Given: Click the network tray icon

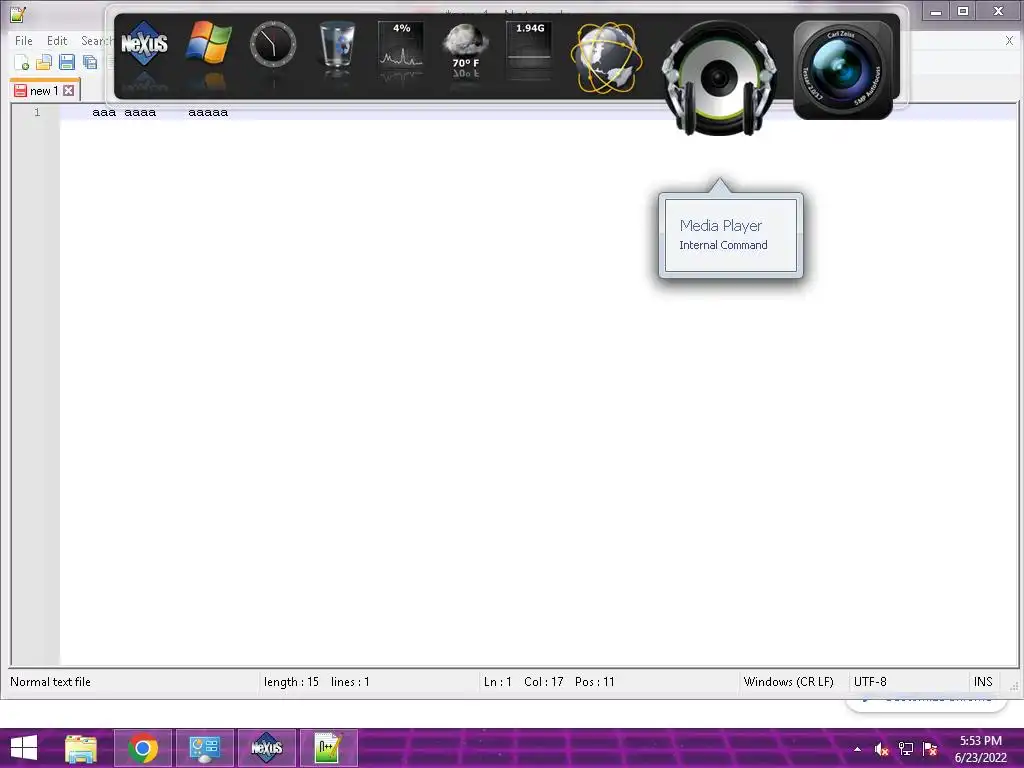Looking at the screenshot, I should tap(906, 749).
